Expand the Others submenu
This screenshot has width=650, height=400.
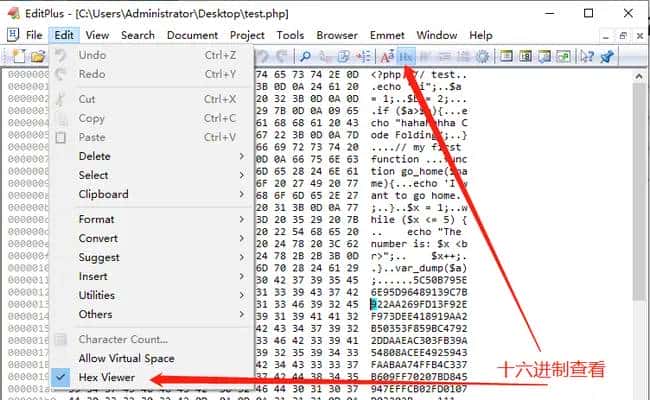point(151,314)
